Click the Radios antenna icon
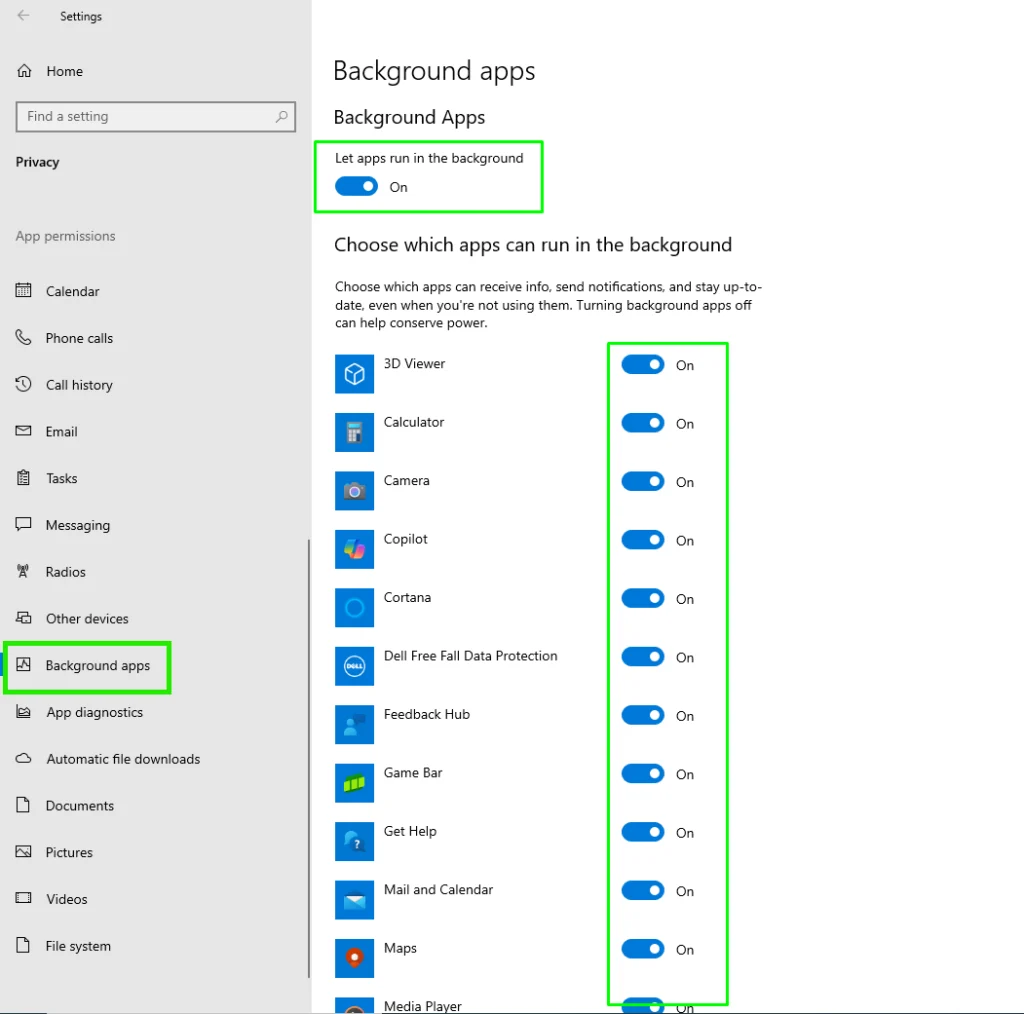 point(24,571)
